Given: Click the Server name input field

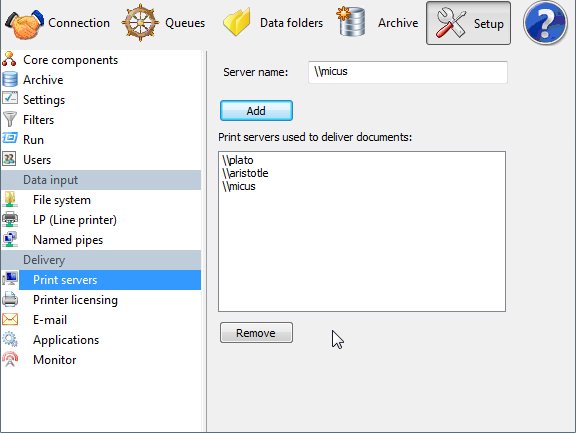Looking at the screenshot, I should point(408,72).
